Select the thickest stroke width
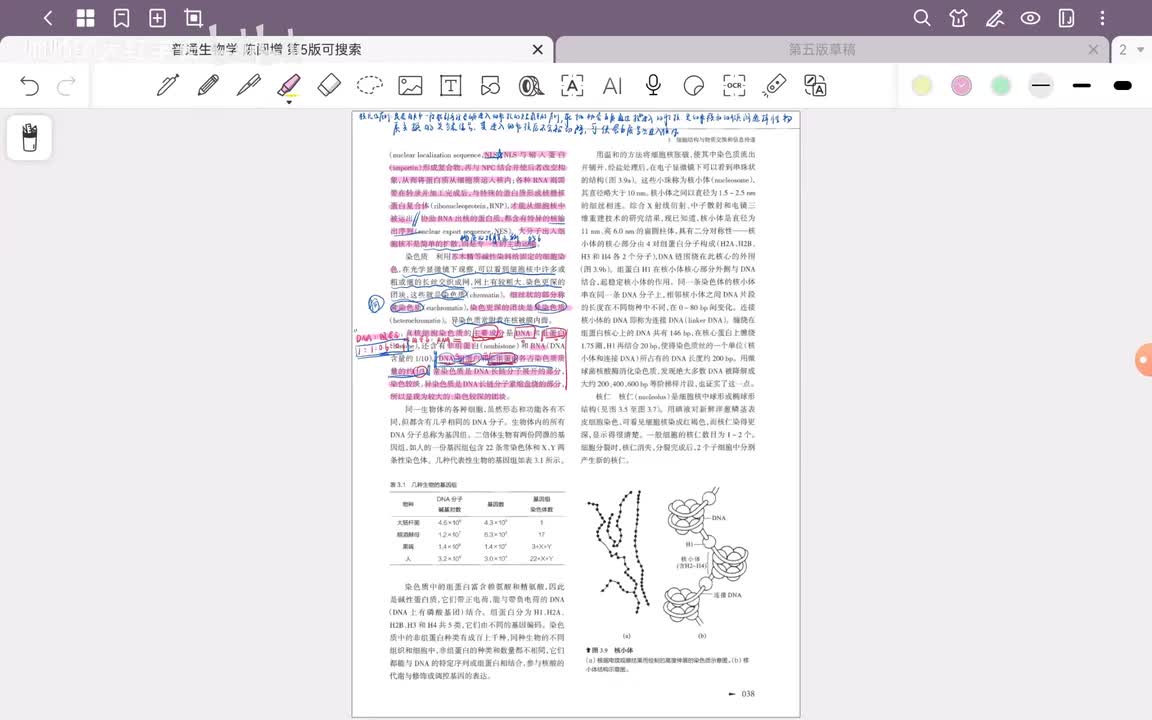The height and width of the screenshot is (720, 1152). (x=1123, y=85)
